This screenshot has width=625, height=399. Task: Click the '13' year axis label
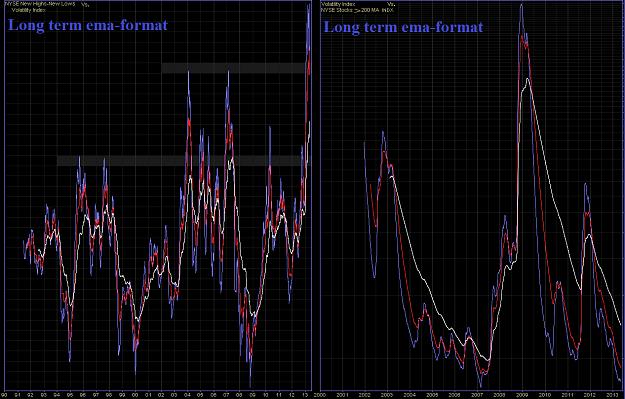pos(305,395)
